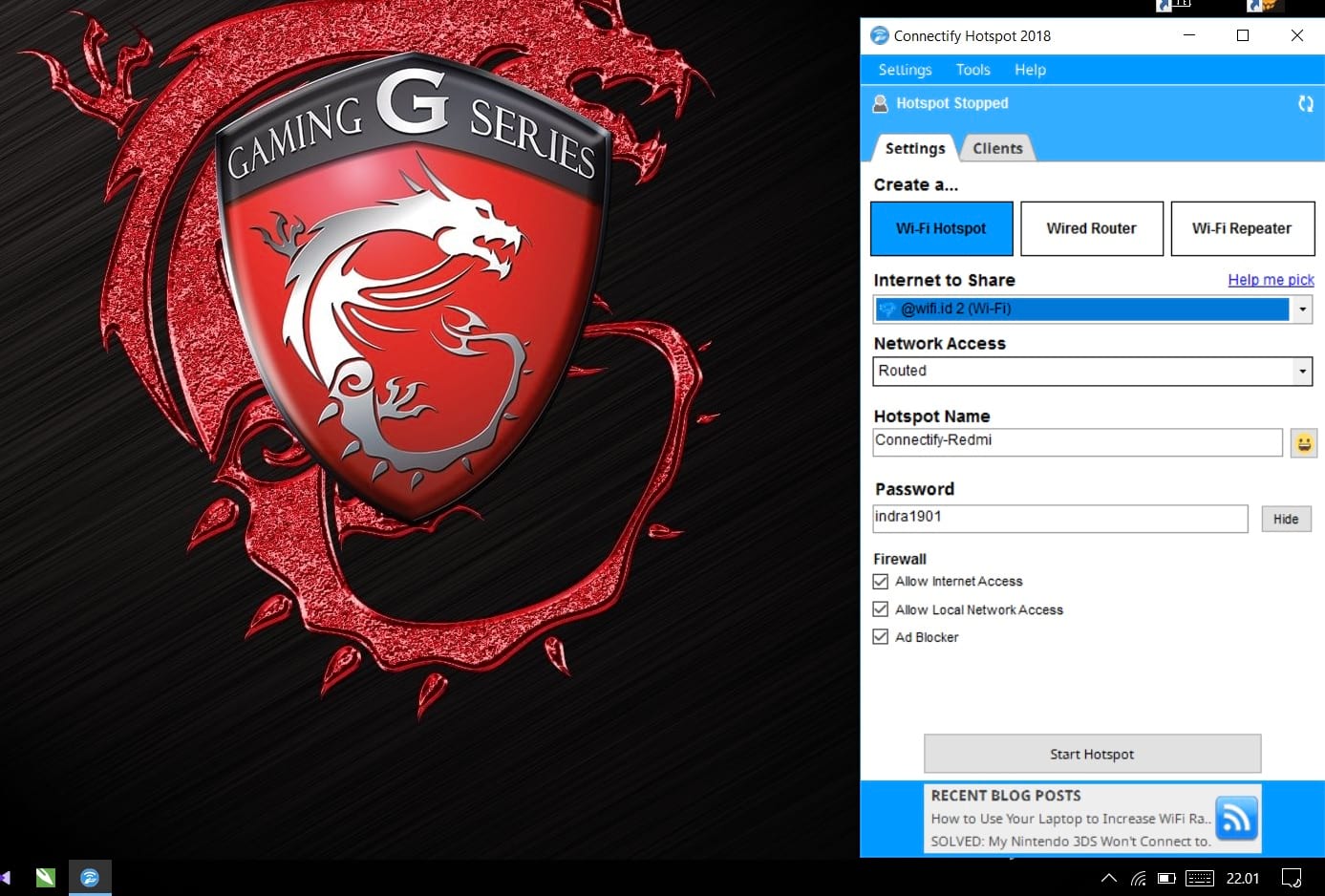Open the green app icon in the taskbar
This screenshot has width=1325, height=896.
point(45,878)
